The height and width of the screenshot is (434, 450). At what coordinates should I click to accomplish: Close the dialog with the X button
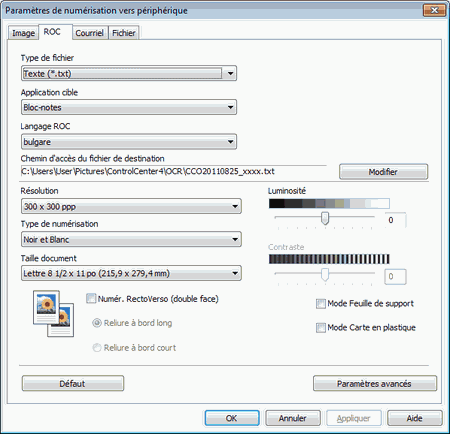tap(434, 10)
